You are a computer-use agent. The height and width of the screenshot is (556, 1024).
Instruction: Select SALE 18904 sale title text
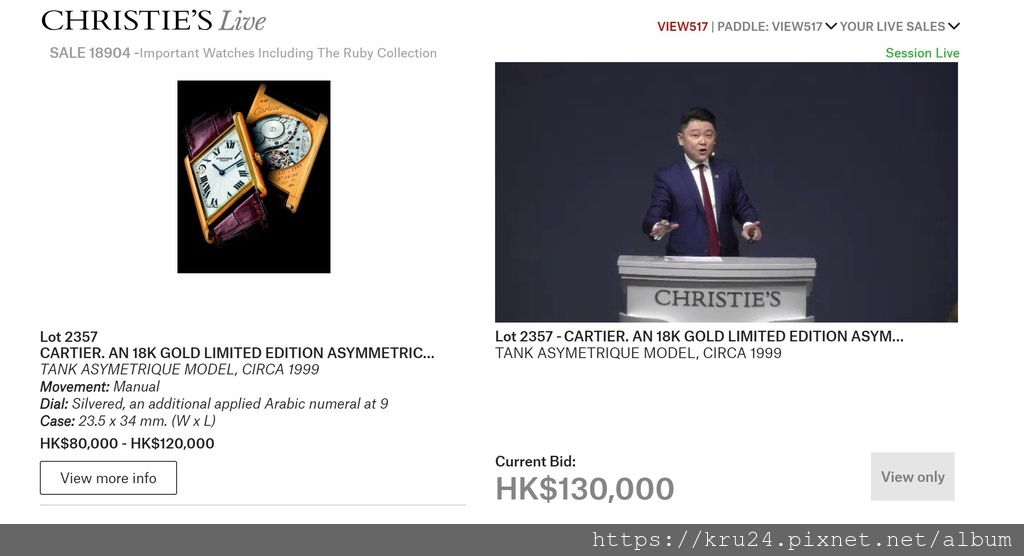point(243,53)
